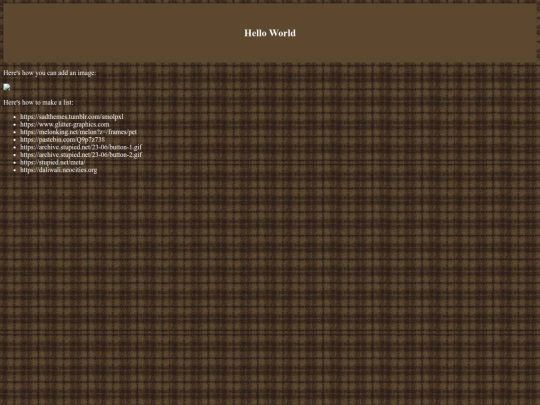Select the melonking.net frames/pet list item
This screenshot has width=540, height=405.
click(x=78, y=132)
